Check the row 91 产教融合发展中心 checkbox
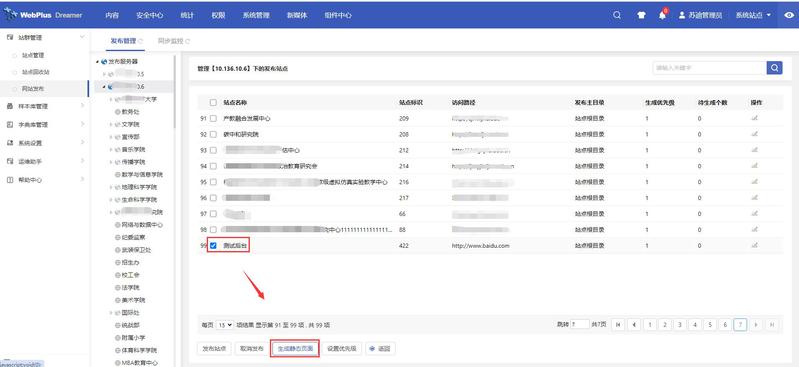 [x=213, y=118]
